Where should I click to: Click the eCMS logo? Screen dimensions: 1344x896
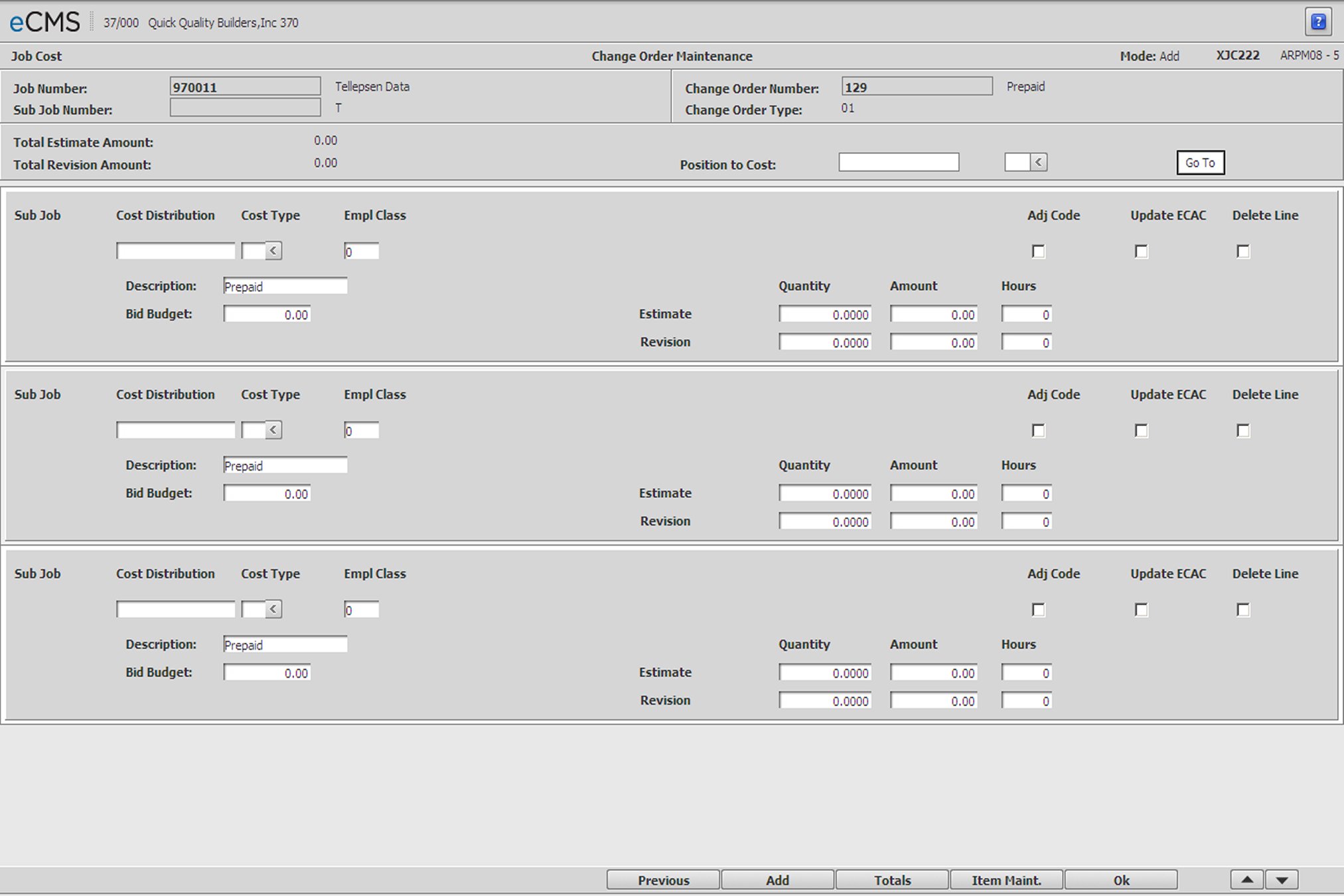click(x=44, y=22)
